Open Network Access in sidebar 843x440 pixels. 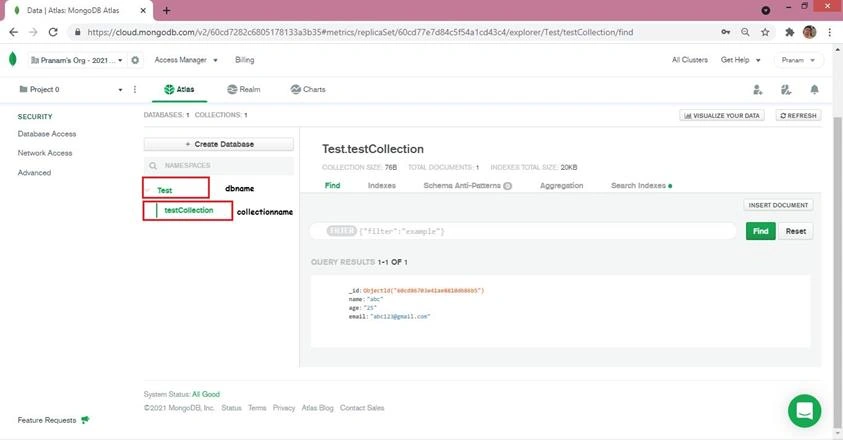(45, 153)
